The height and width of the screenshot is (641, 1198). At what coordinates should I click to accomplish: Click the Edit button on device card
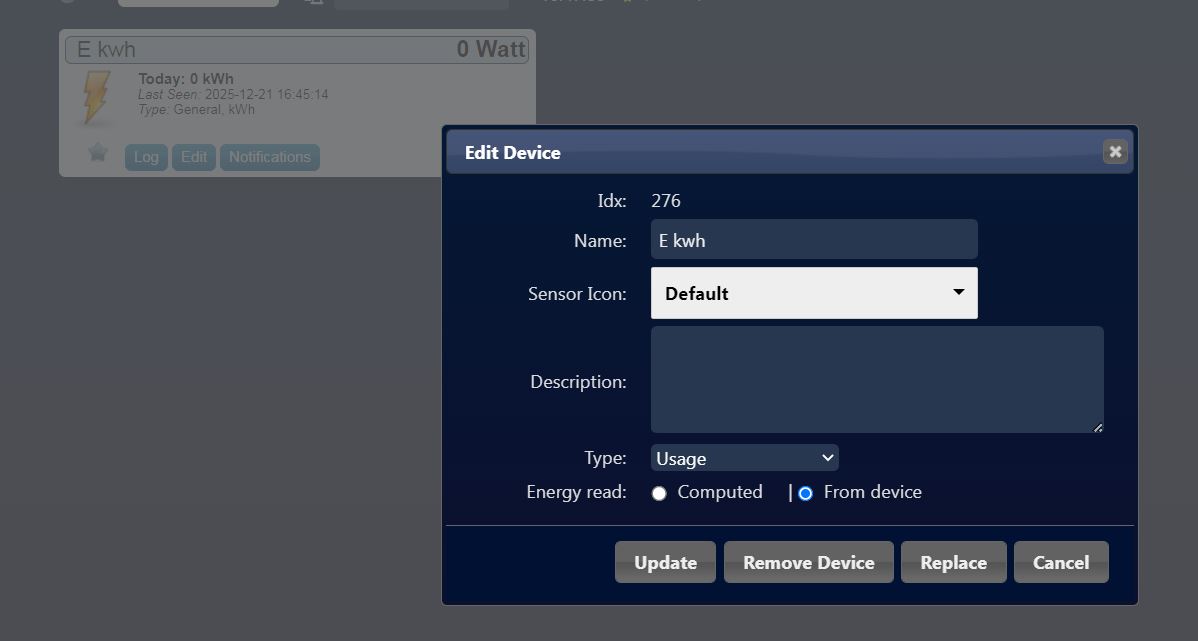pos(194,157)
